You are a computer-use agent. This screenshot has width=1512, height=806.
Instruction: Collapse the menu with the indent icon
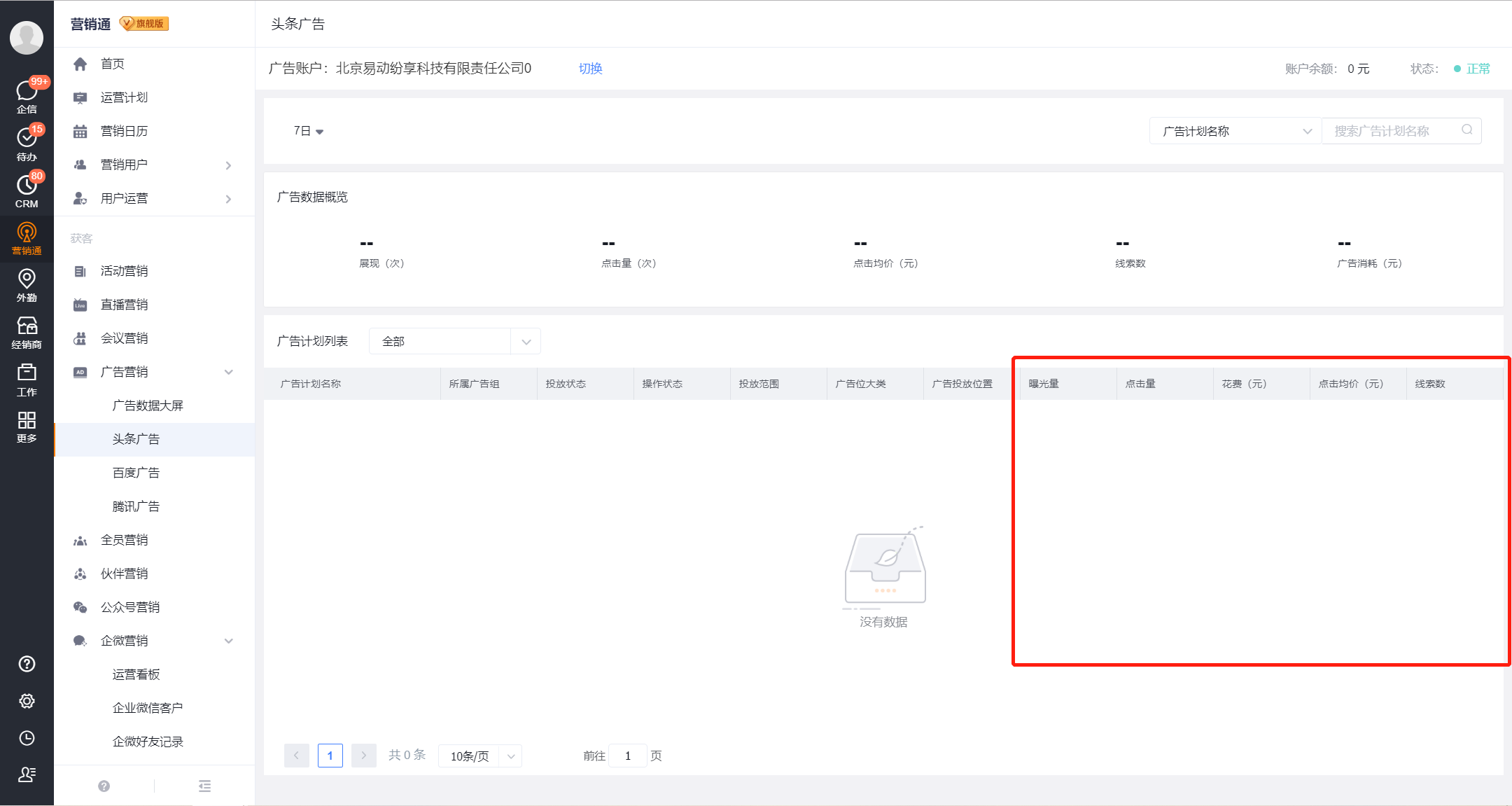click(x=204, y=786)
